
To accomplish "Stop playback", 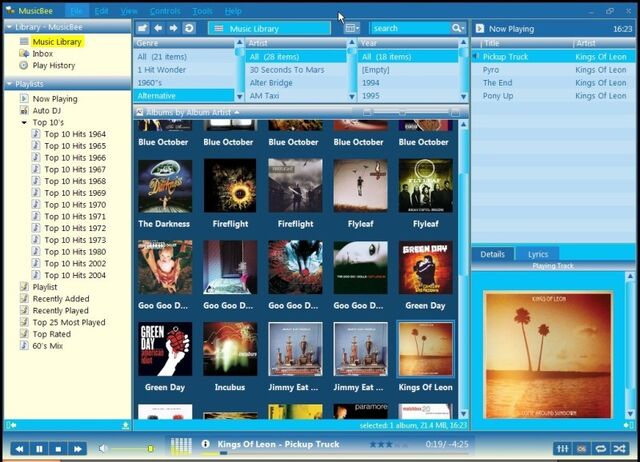I will click(x=58, y=449).
